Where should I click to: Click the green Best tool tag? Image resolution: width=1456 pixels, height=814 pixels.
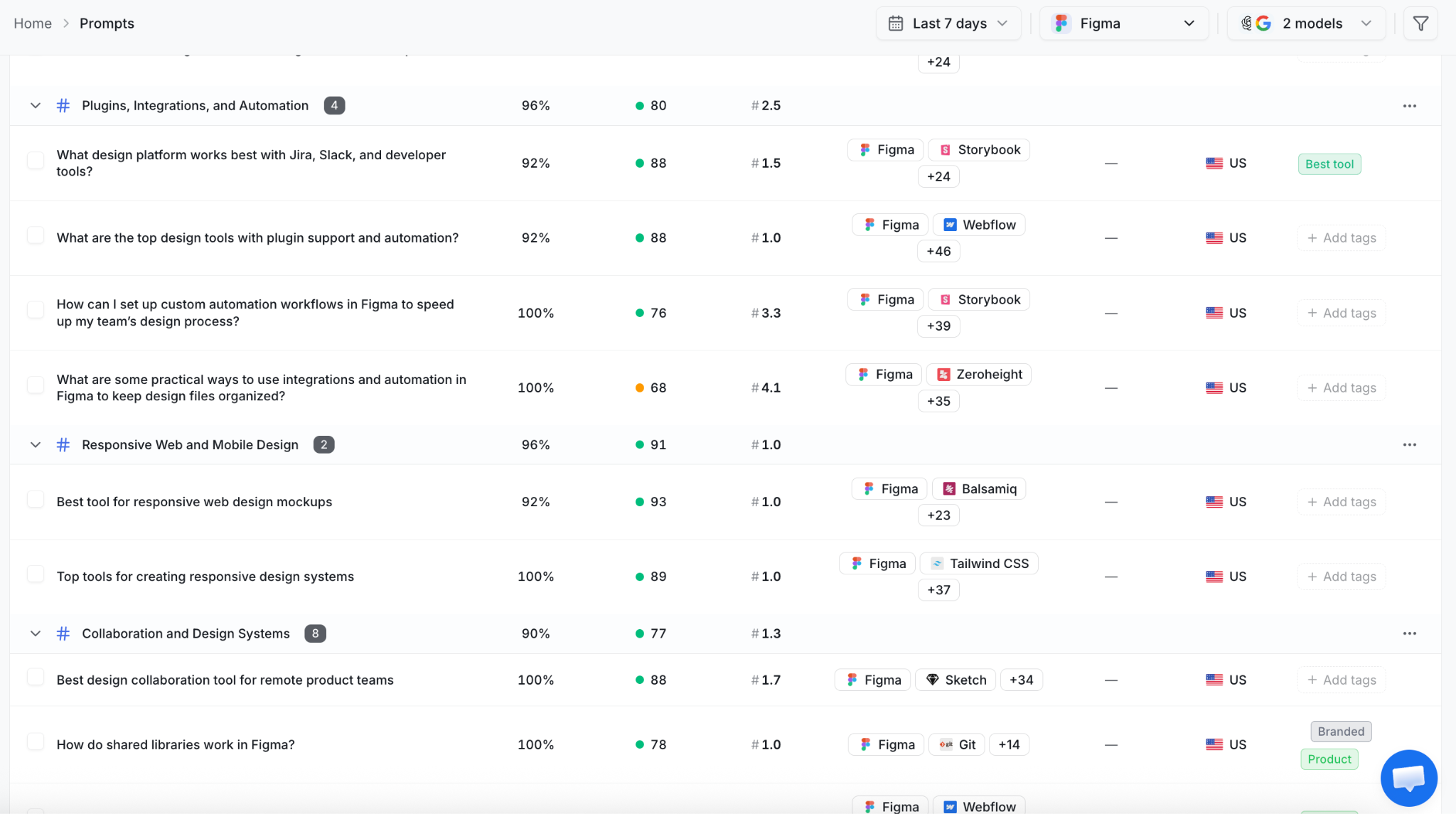[x=1329, y=164]
